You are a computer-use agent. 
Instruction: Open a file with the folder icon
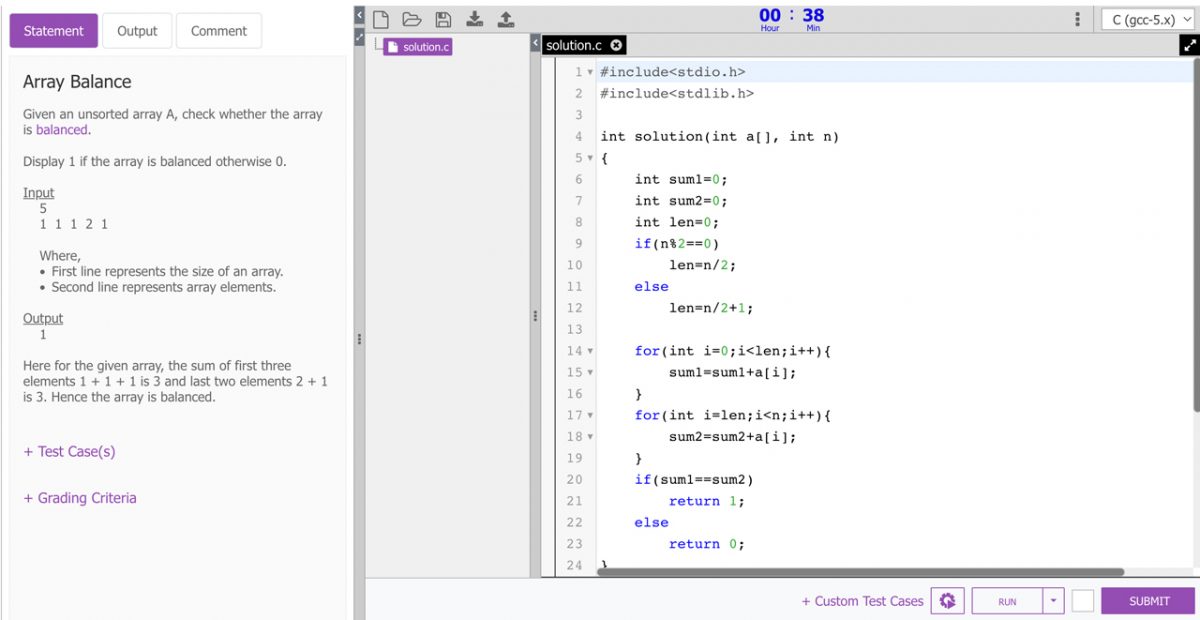[x=411, y=18]
